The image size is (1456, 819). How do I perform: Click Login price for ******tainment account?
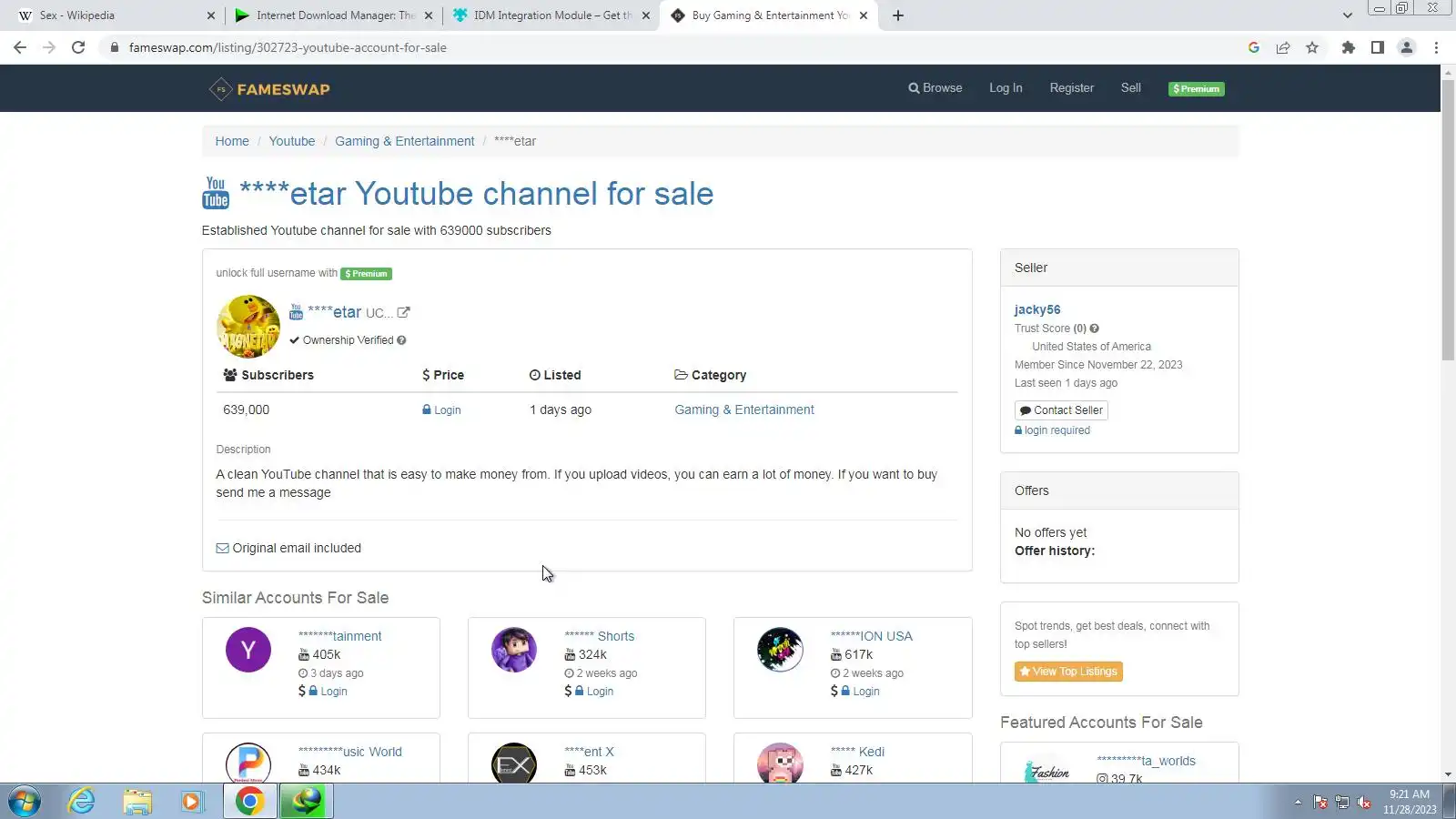click(x=328, y=692)
